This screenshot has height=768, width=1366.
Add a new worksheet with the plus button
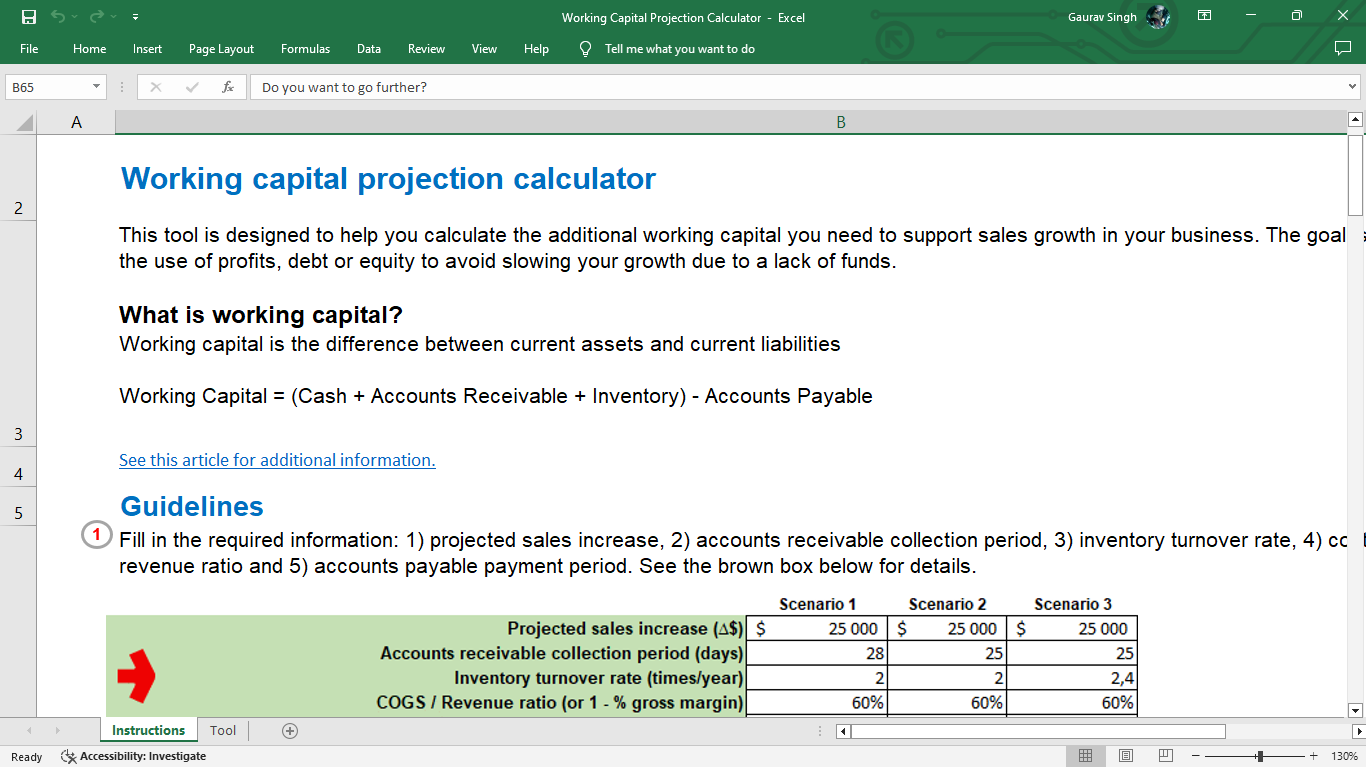(x=289, y=730)
